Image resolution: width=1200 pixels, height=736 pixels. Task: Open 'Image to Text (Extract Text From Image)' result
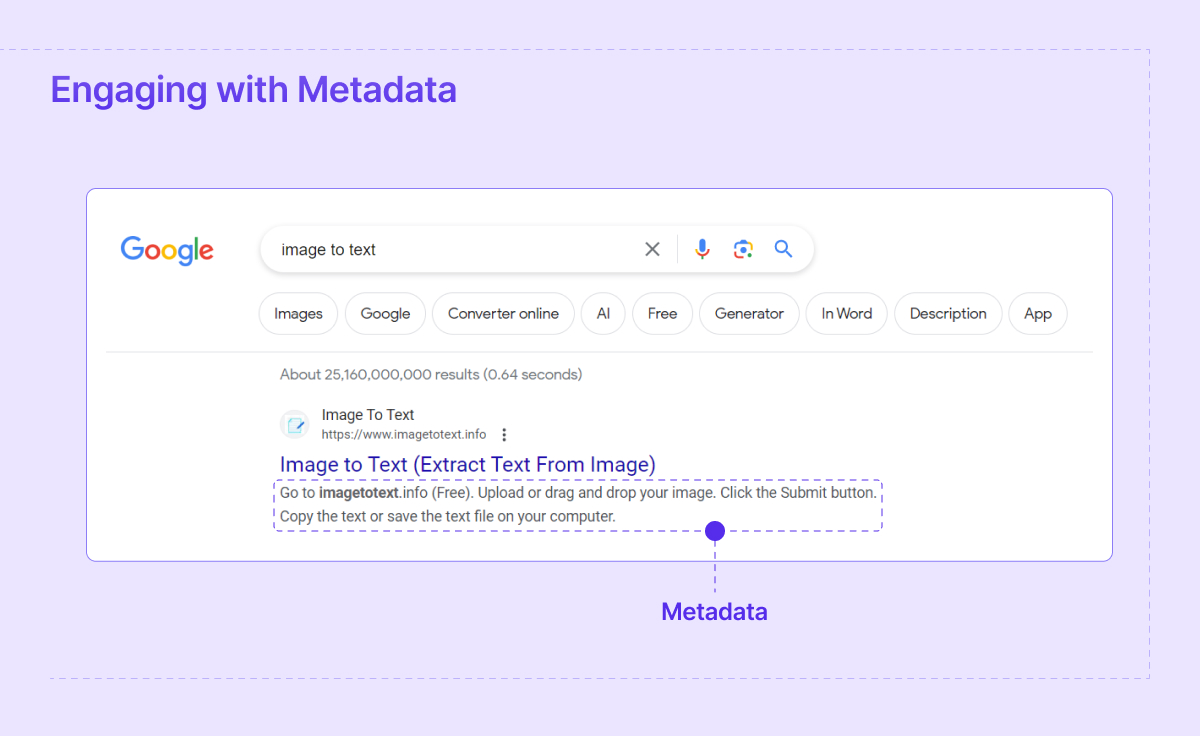coord(468,465)
